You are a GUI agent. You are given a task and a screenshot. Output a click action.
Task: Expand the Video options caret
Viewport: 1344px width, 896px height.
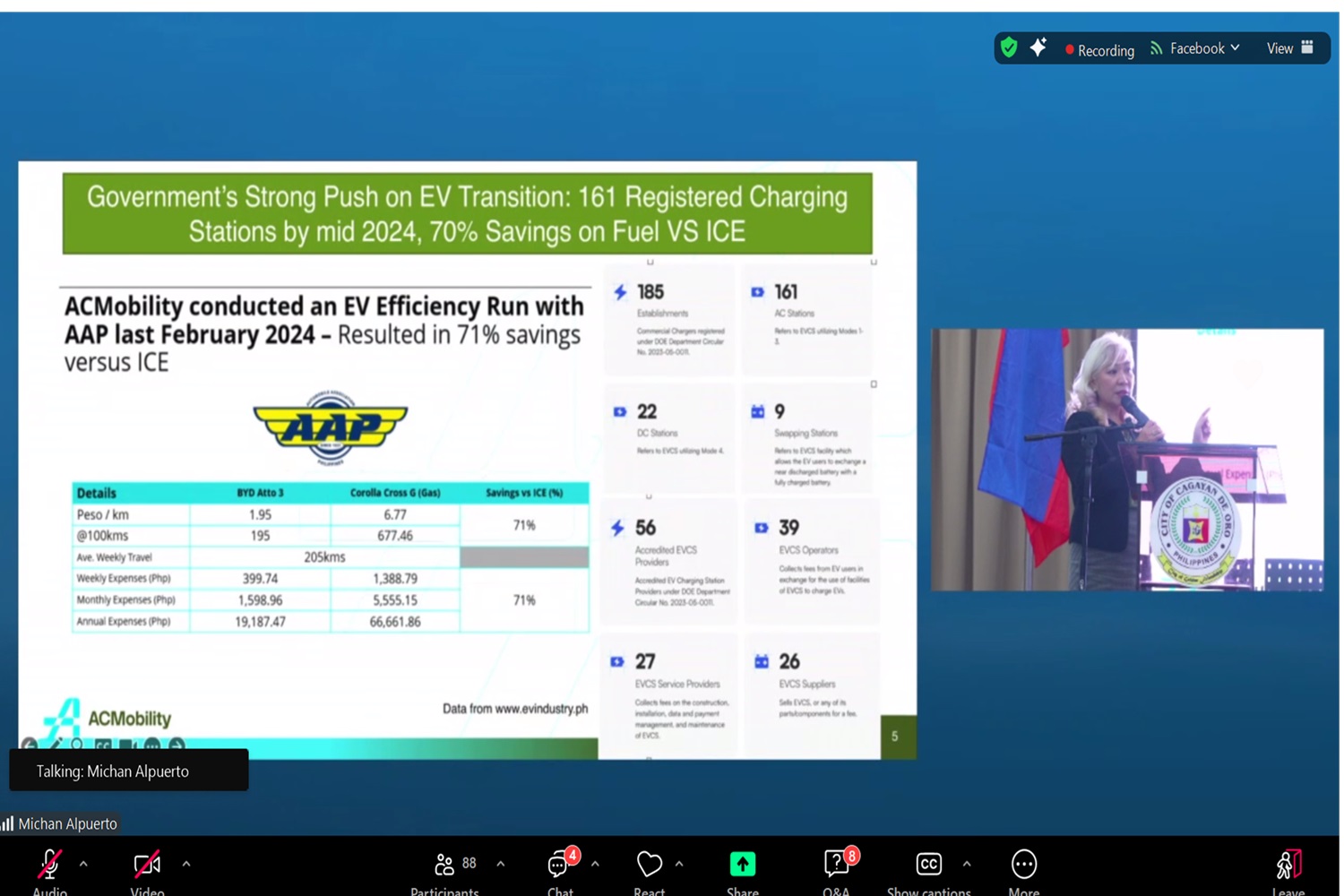pos(186,864)
